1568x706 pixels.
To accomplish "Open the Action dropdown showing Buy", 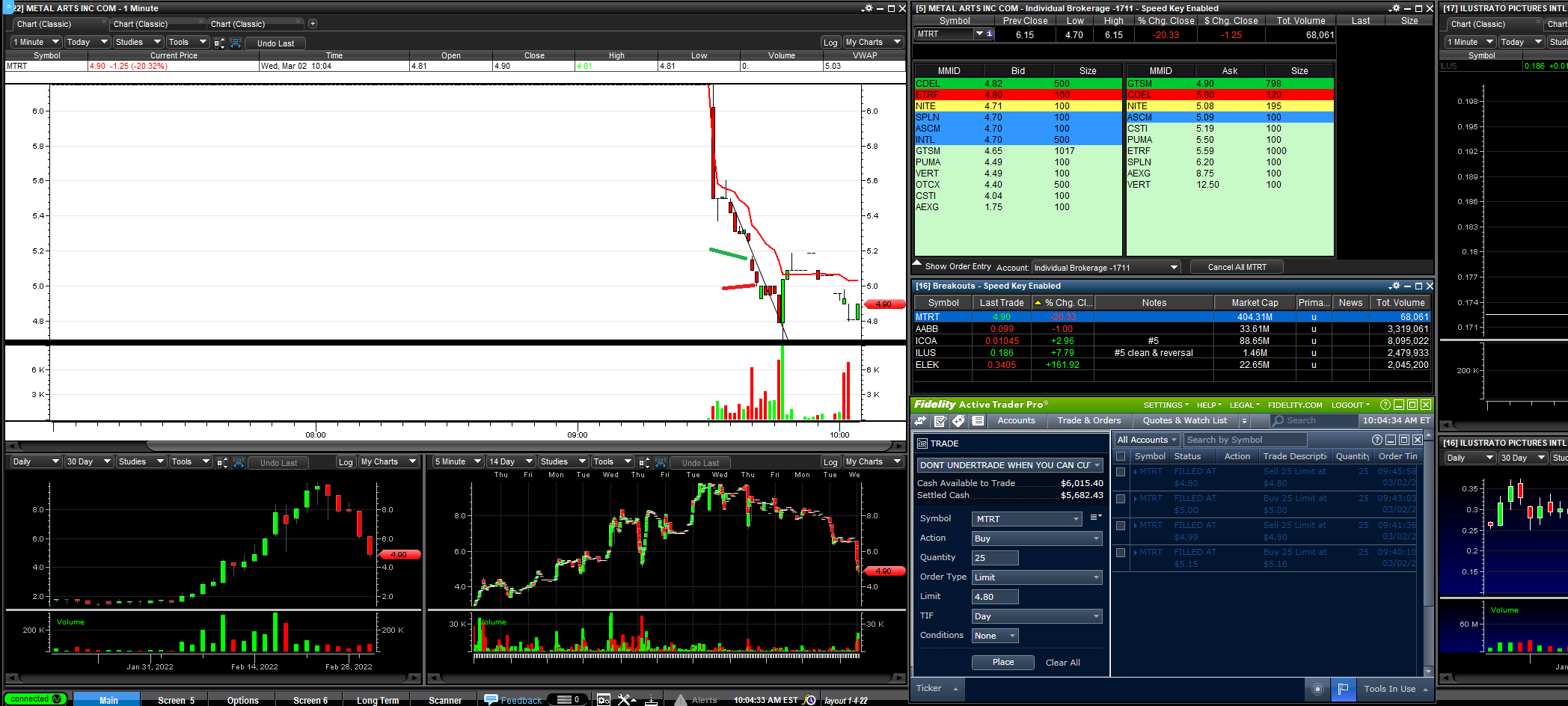I will click(1037, 538).
